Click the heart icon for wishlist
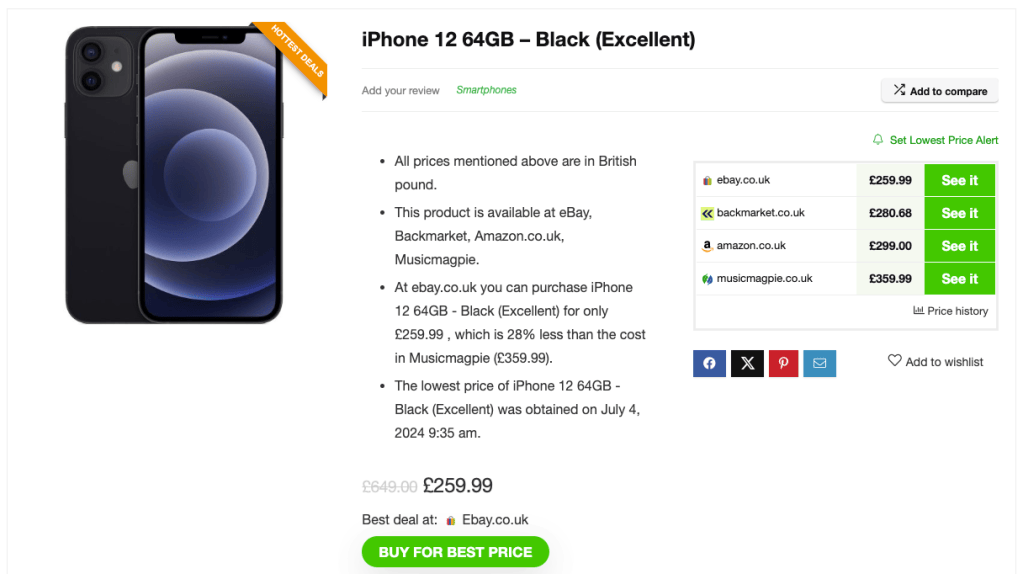The width and height of the screenshot is (1023, 574). pos(894,360)
